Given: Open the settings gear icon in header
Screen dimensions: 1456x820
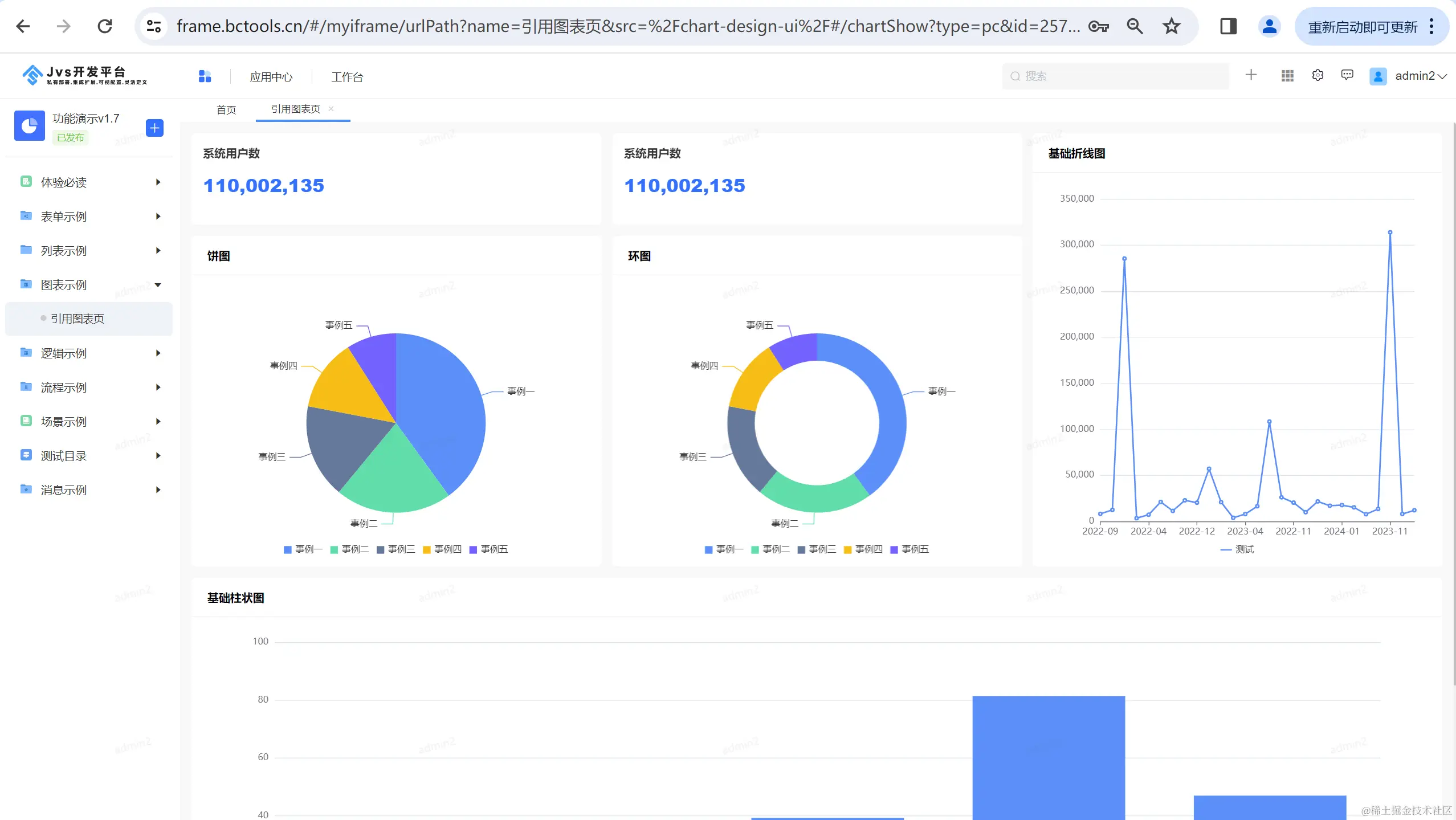Looking at the screenshot, I should (x=1318, y=75).
